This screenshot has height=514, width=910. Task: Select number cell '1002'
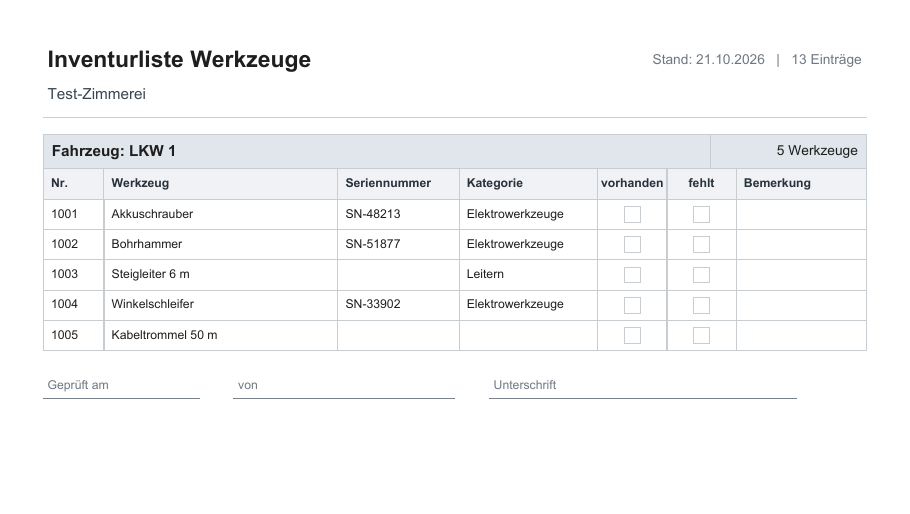point(74,245)
